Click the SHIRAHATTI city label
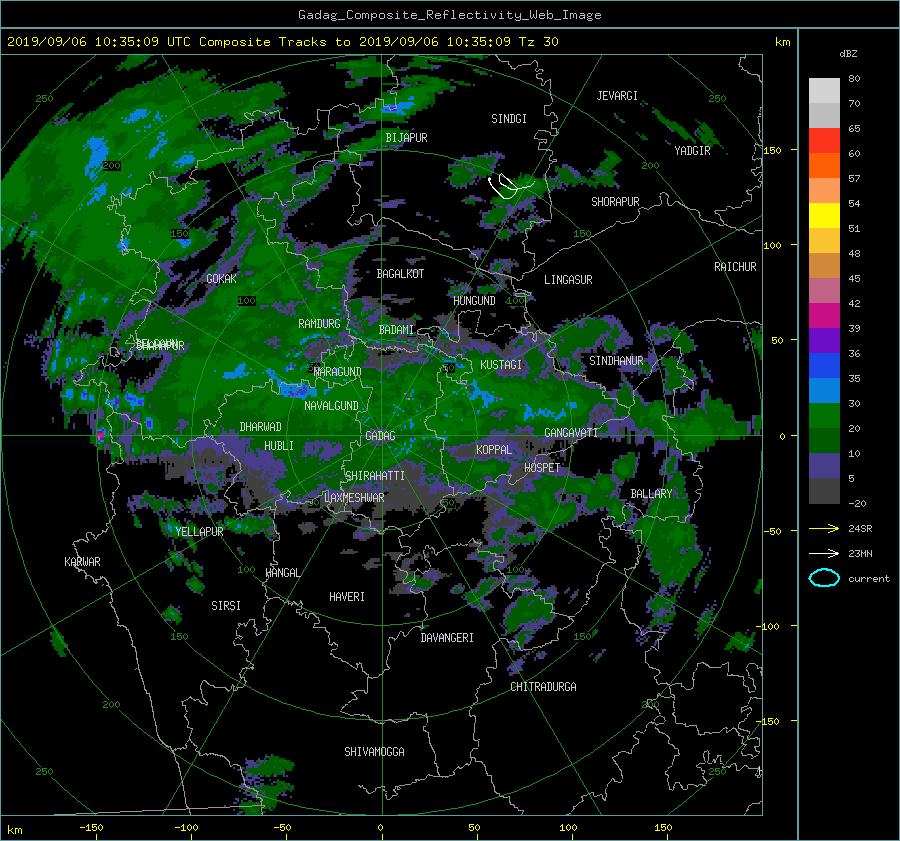The width and height of the screenshot is (900, 841). tap(375, 476)
